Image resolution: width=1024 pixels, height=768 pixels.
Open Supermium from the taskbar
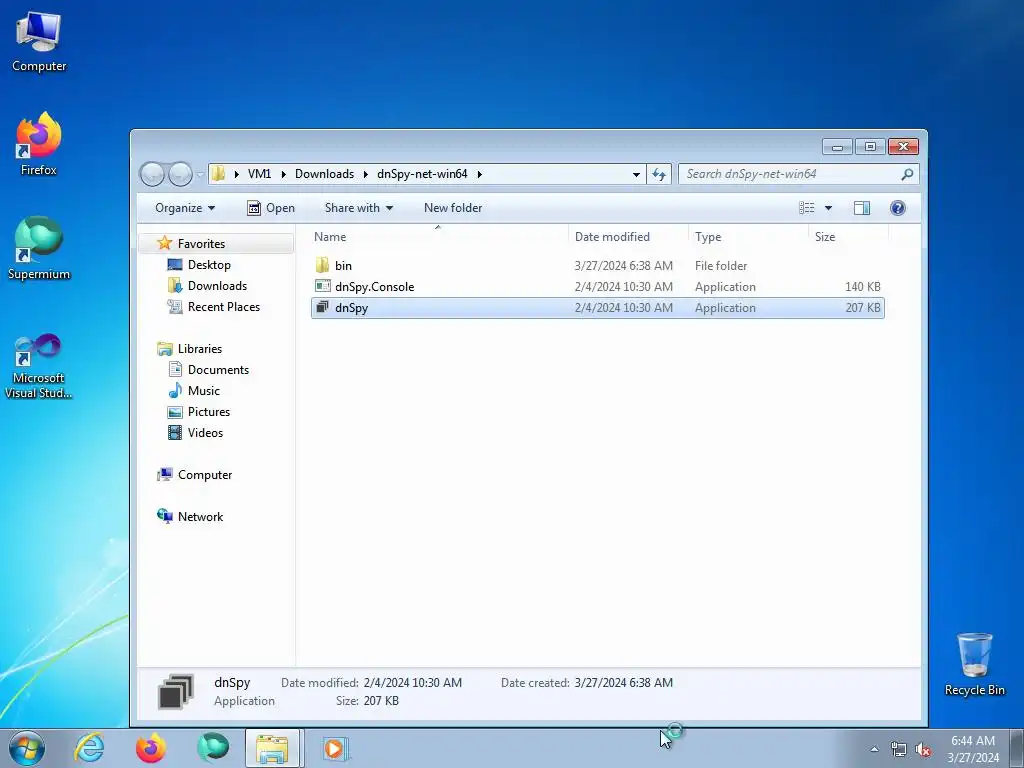[x=212, y=748]
